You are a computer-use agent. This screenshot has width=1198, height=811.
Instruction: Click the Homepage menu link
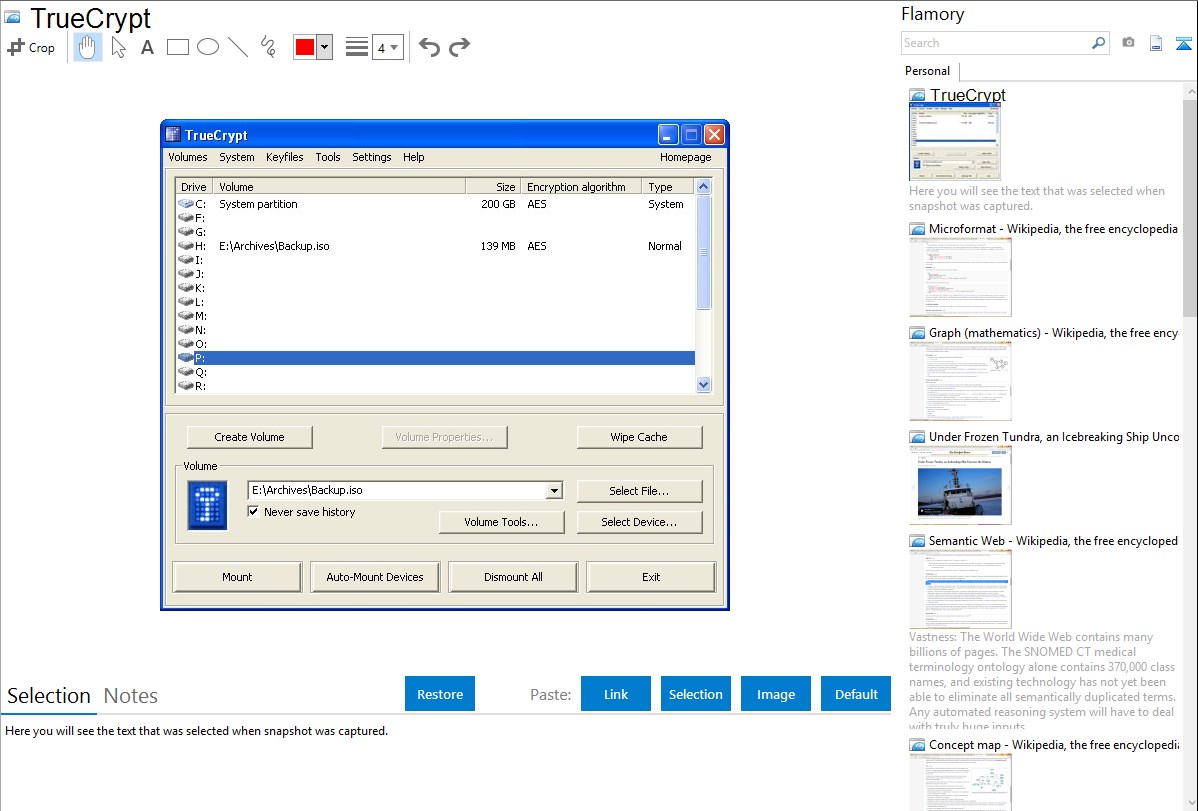pos(685,157)
